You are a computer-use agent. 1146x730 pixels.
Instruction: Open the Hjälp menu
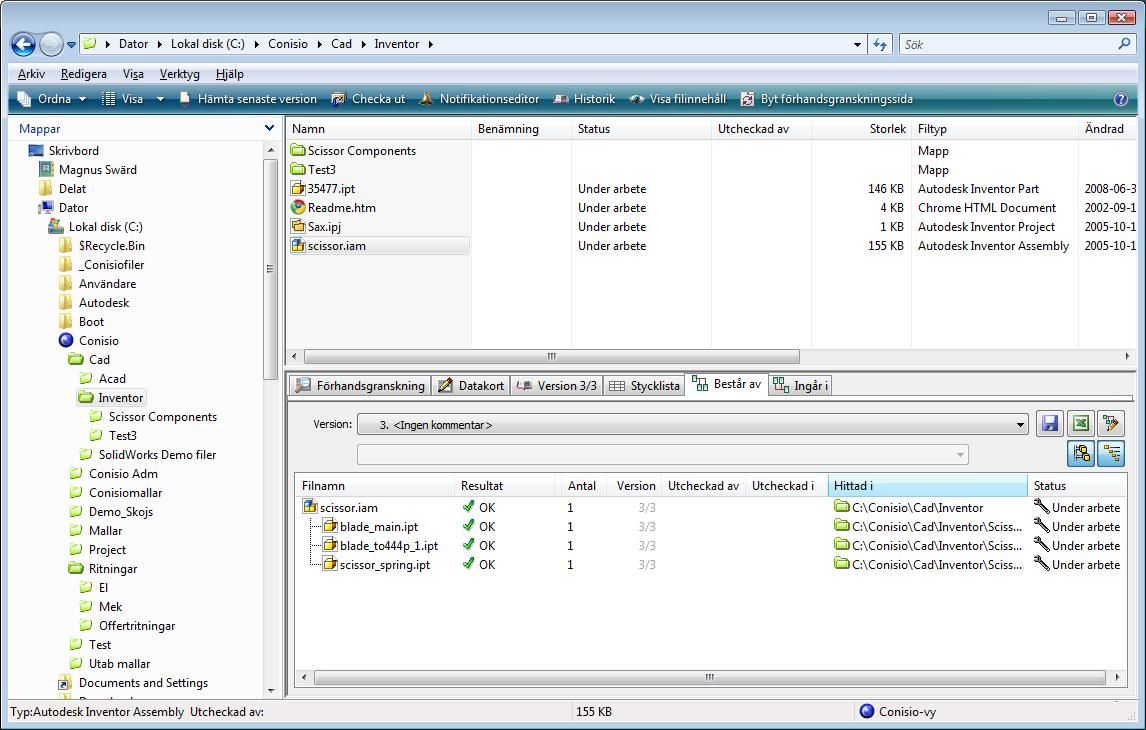click(229, 74)
